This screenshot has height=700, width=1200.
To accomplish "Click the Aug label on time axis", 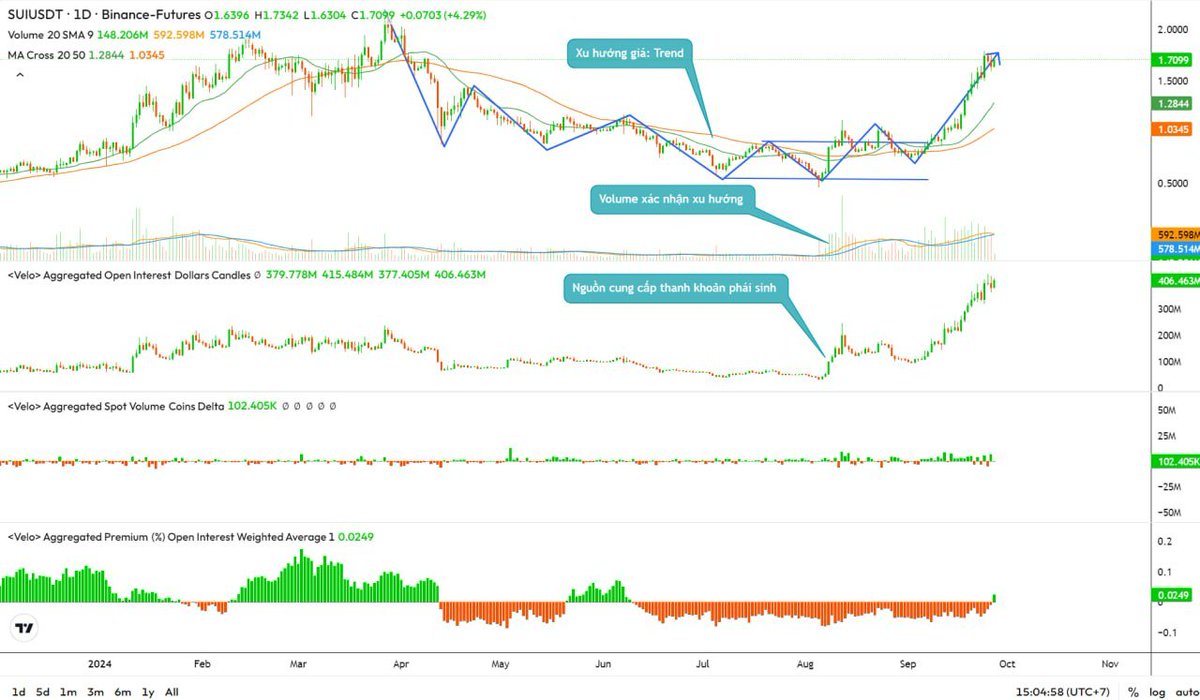I will [806, 663].
